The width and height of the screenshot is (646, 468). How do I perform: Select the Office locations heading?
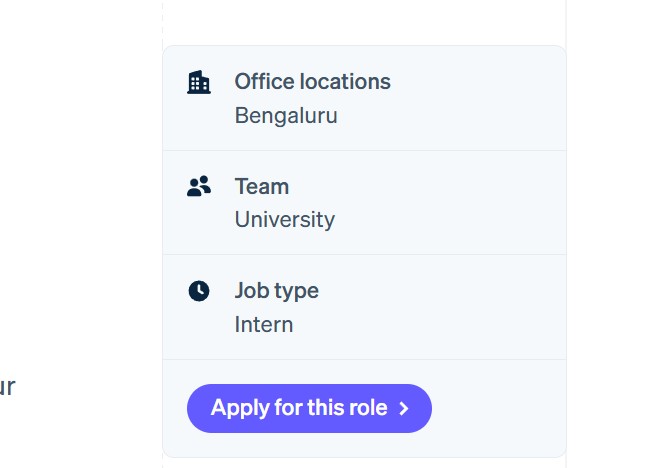pyautogui.click(x=312, y=82)
